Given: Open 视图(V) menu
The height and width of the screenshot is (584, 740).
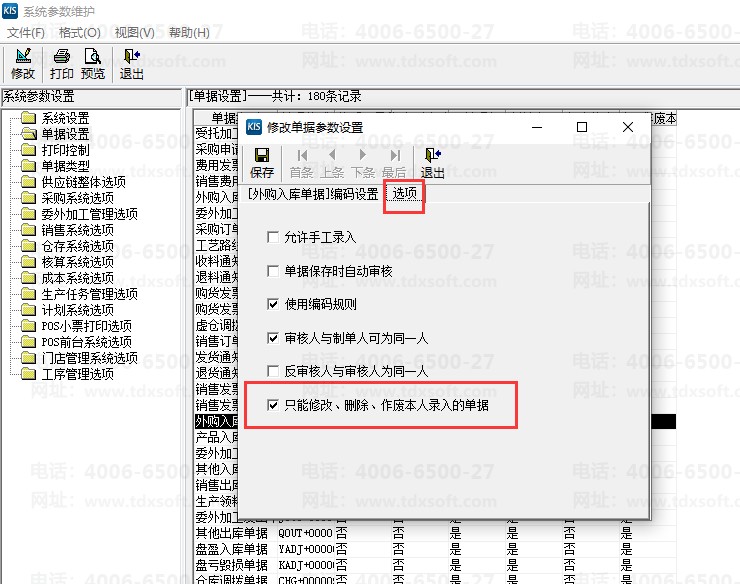Looking at the screenshot, I should [135, 33].
